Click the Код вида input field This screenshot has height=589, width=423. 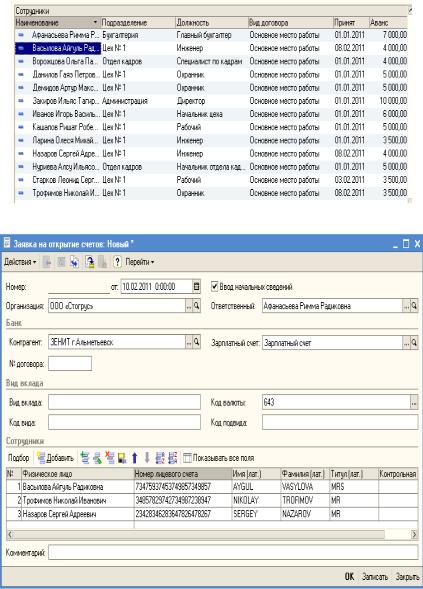[124, 422]
